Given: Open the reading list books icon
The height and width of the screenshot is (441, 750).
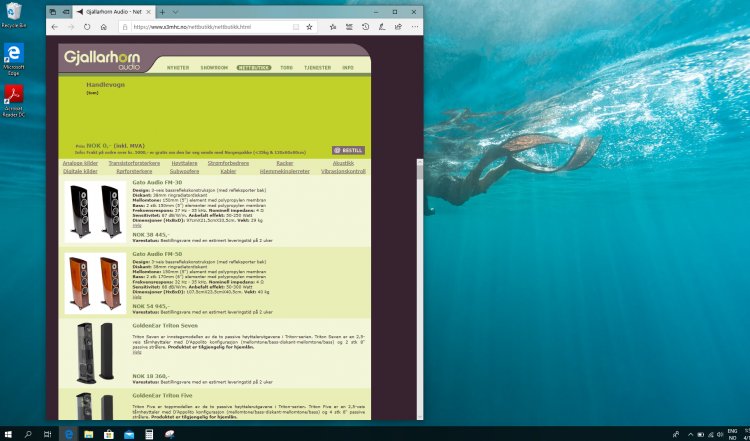Looking at the screenshot, I should [x=349, y=27].
